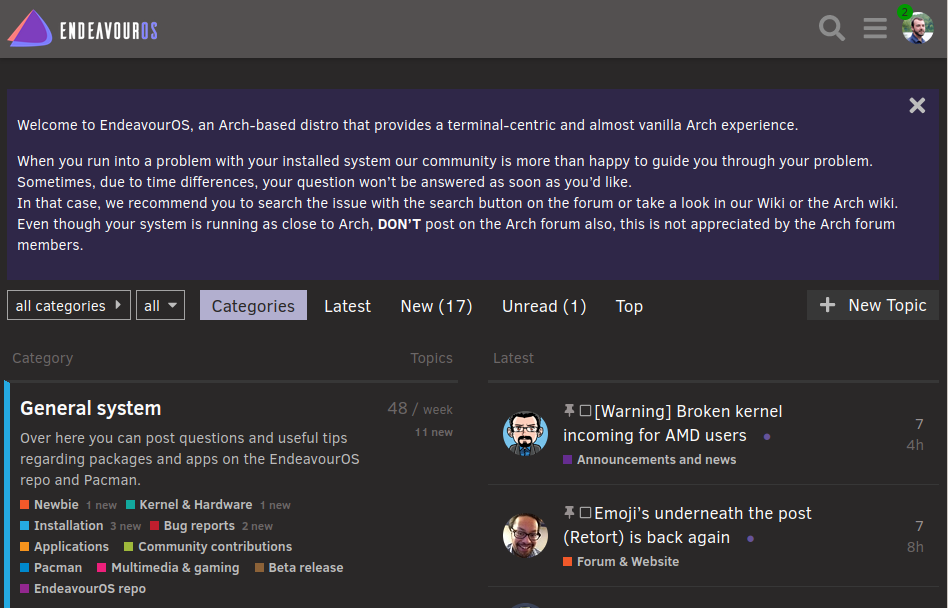Image resolution: width=948 pixels, height=608 pixels.
Task: Open the all tags dropdown
Action: [160, 306]
